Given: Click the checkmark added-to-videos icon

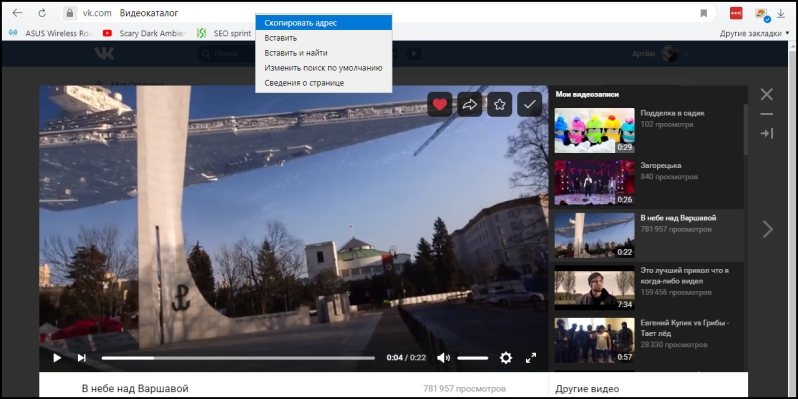Looking at the screenshot, I should (530, 104).
